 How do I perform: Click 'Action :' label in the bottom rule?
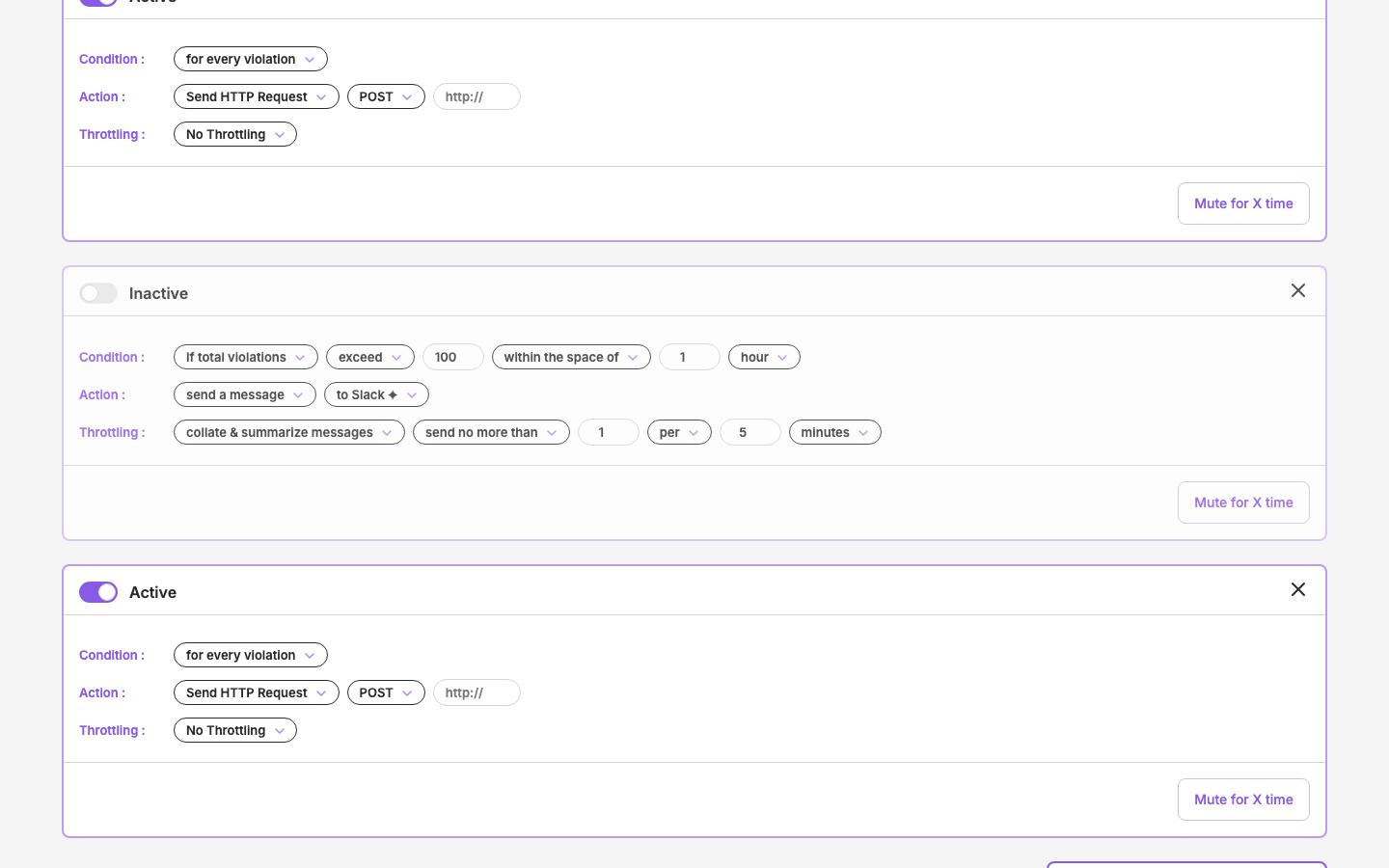click(x=102, y=692)
